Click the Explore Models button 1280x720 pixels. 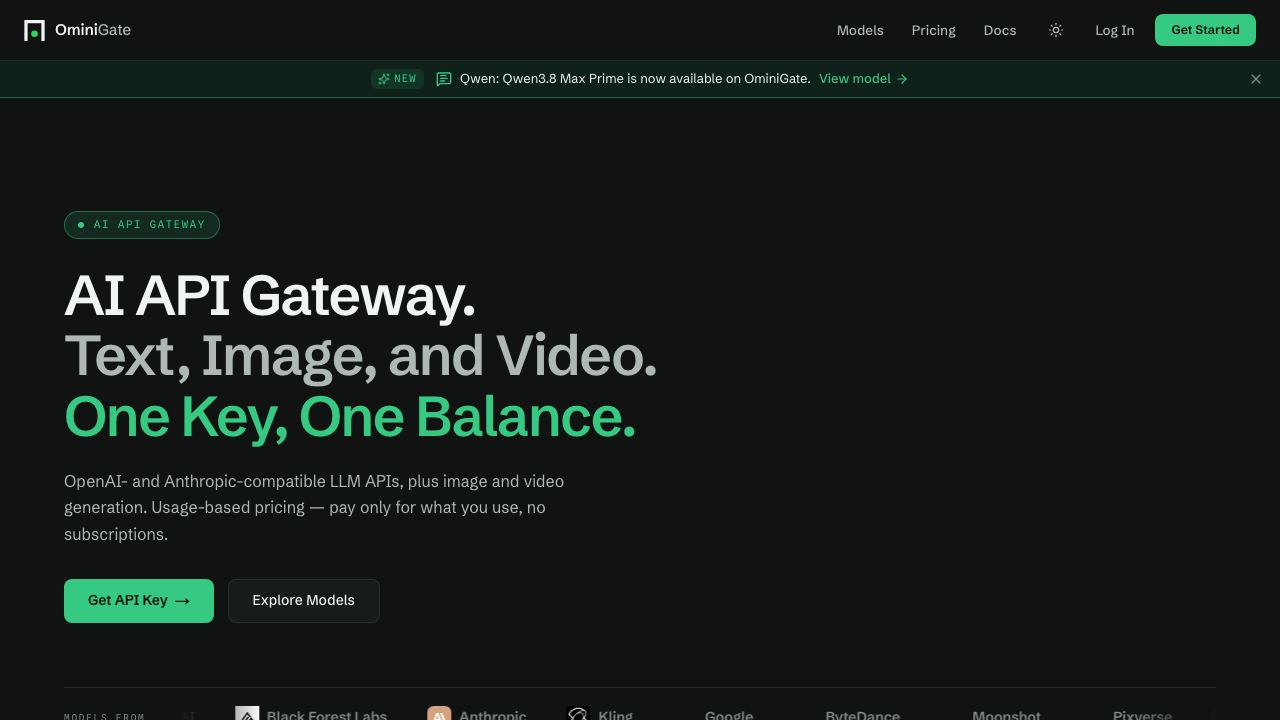304,601
